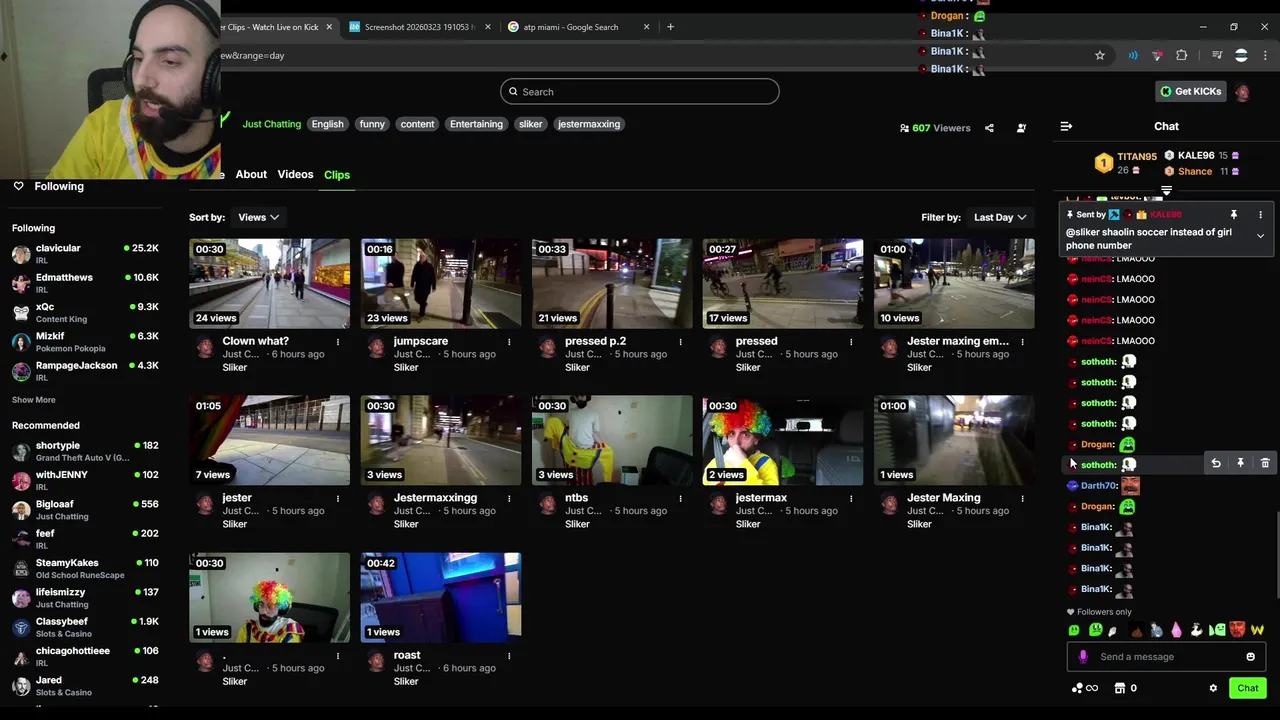Click the moderator view icon next to share
Image resolution: width=1280 pixels, height=720 pixels.
tap(1021, 128)
